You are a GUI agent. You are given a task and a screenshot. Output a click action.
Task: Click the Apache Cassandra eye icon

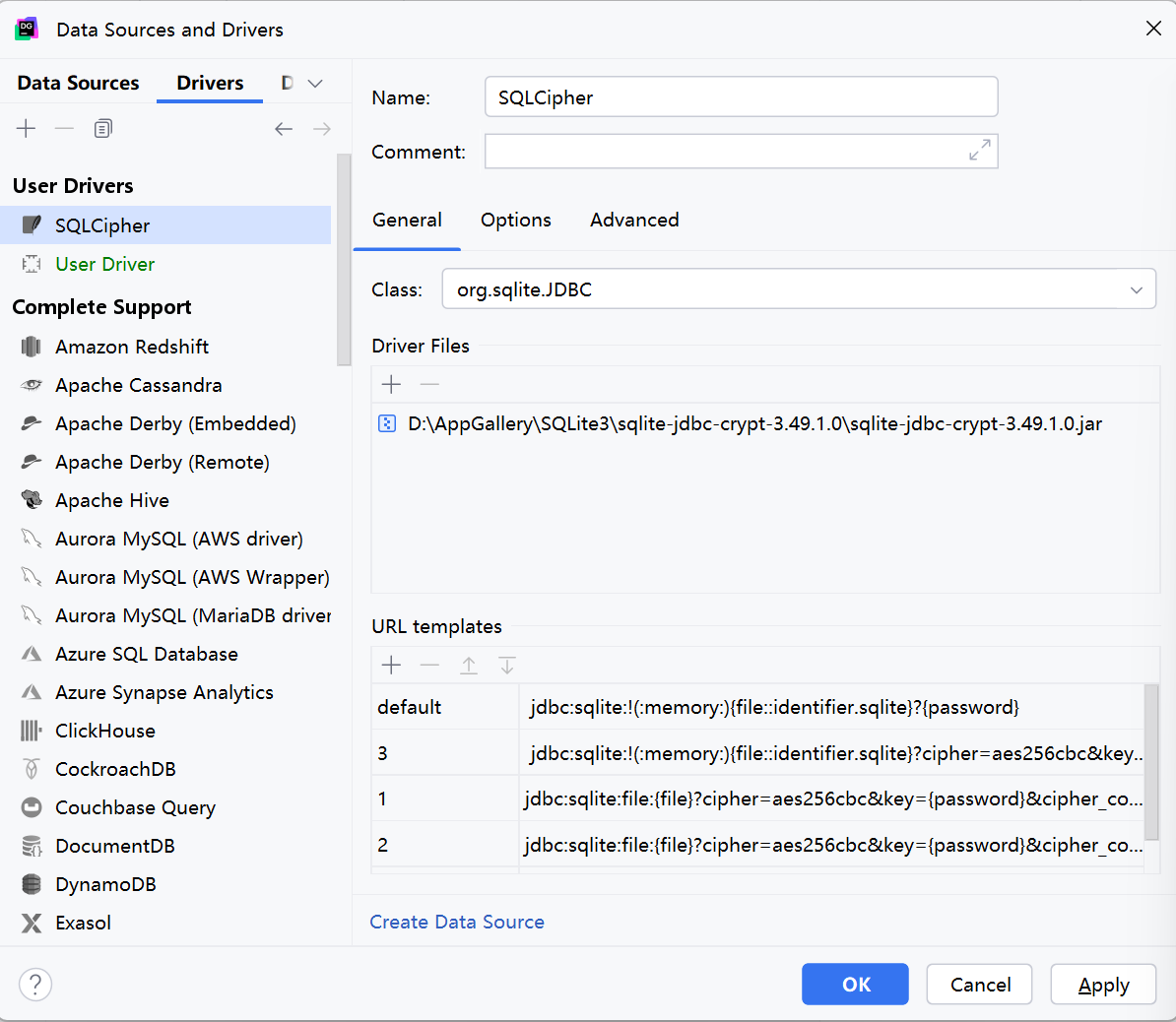tap(32, 385)
